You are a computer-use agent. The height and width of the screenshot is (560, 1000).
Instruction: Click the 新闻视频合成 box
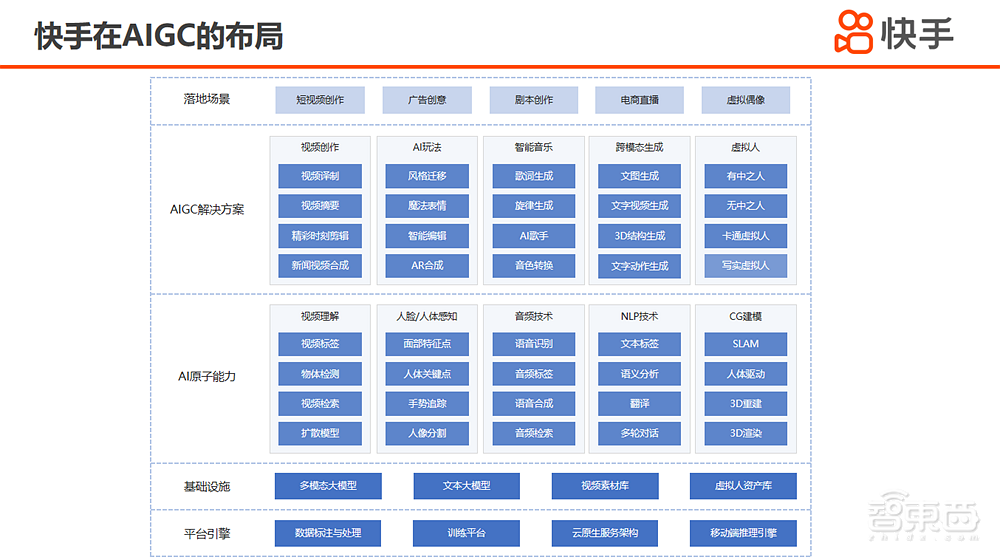[x=320, y=266]
